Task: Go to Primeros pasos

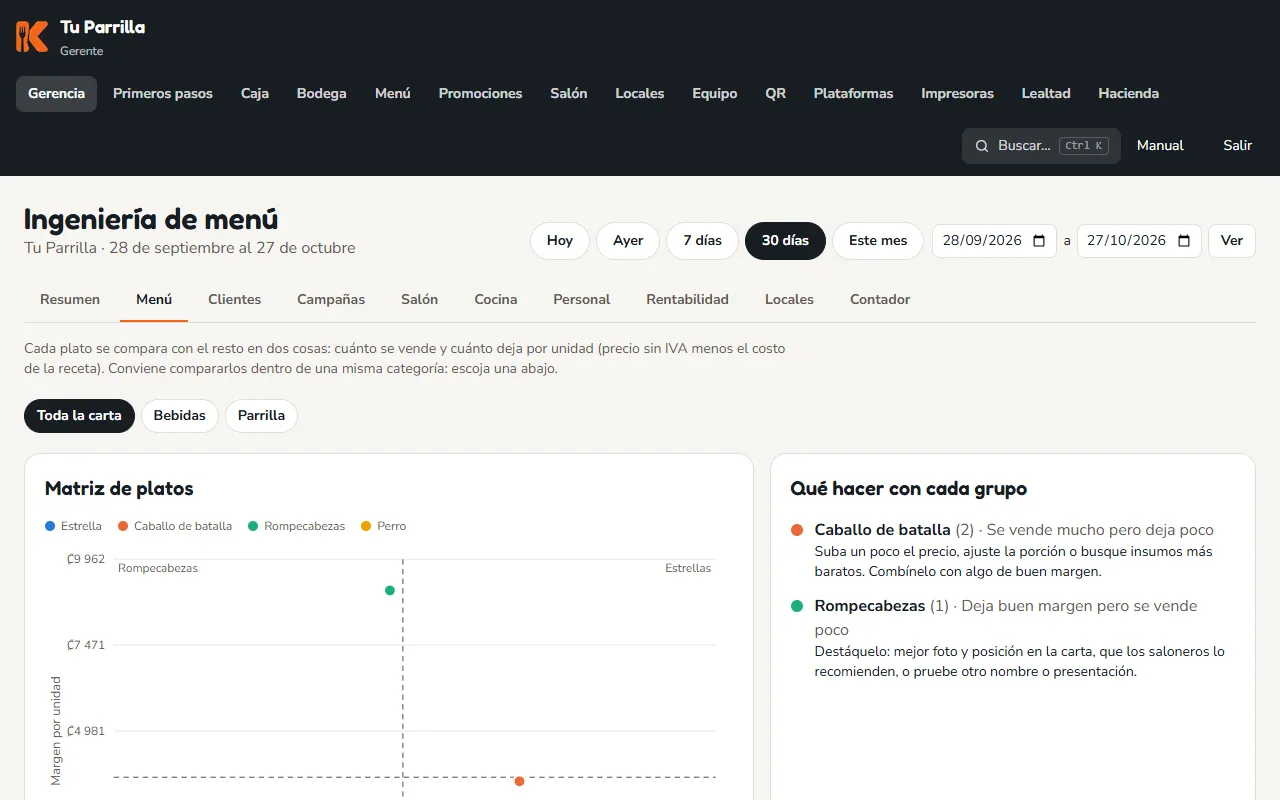Action: click(x=163, y=94)
